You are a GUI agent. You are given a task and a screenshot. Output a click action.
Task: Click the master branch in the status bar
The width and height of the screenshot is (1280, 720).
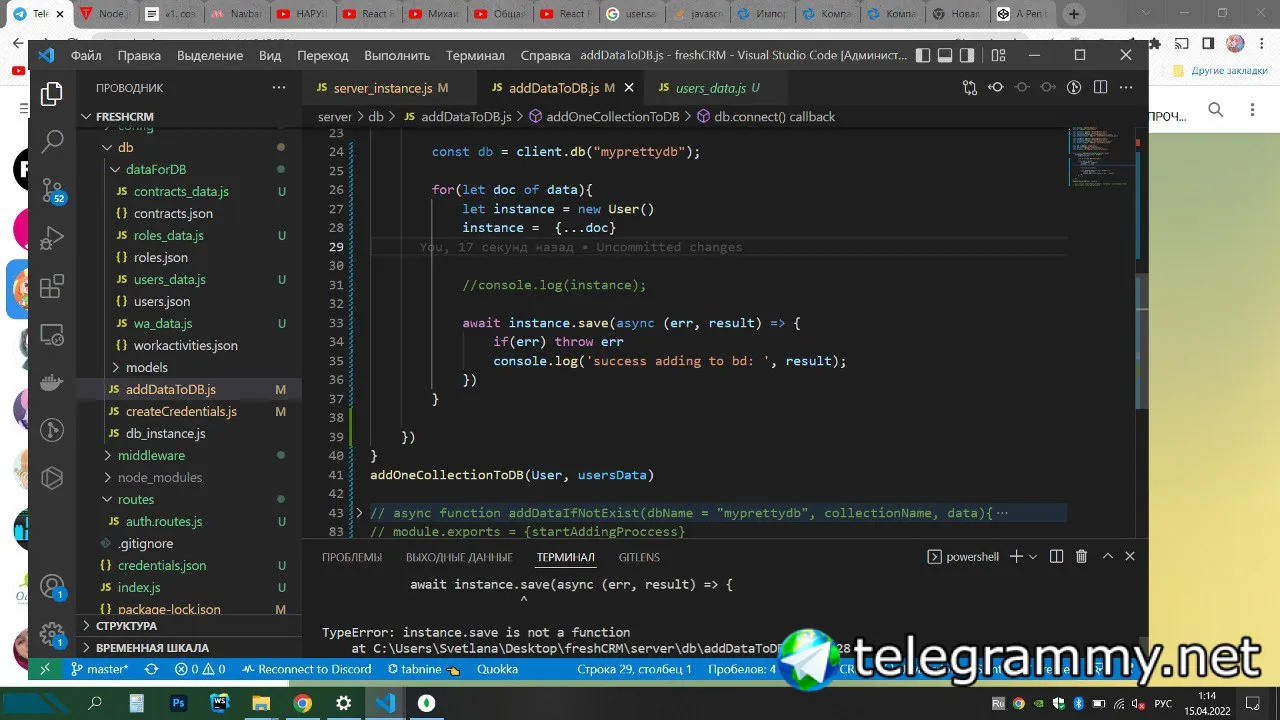pyautogui.click(x=99, y=669)
